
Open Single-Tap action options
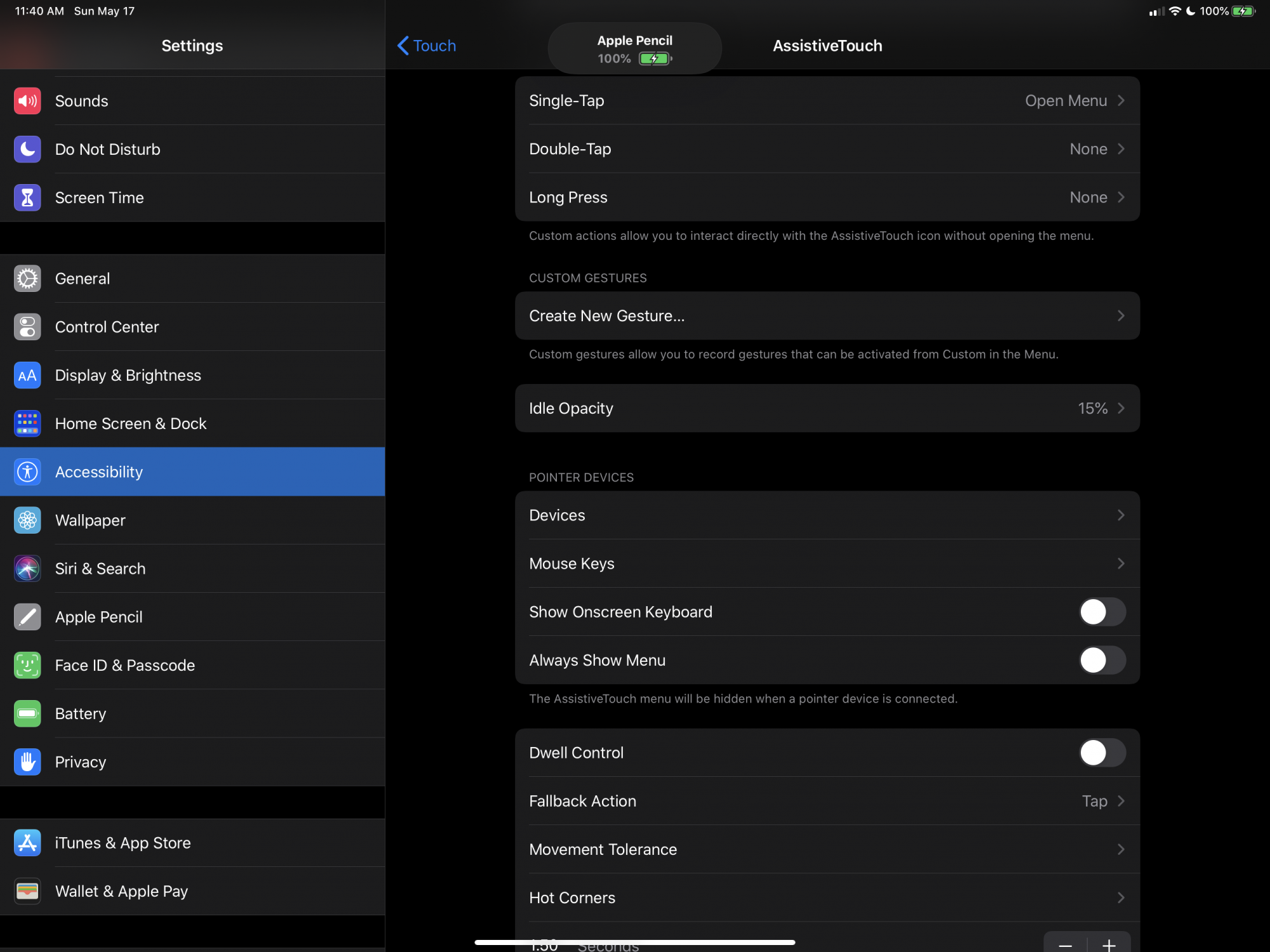pyautogui.click(x=827, y=101)
